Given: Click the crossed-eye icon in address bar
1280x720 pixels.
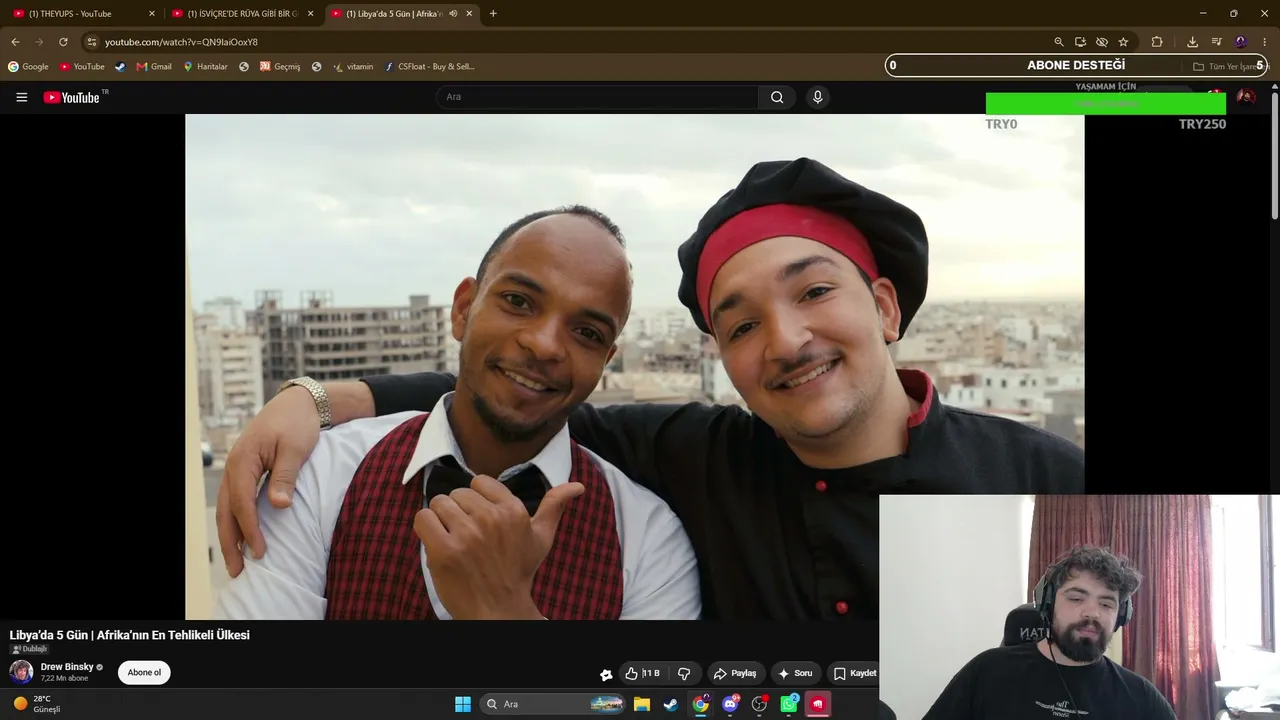Looking at the screenshot, I should [1102, 42].
